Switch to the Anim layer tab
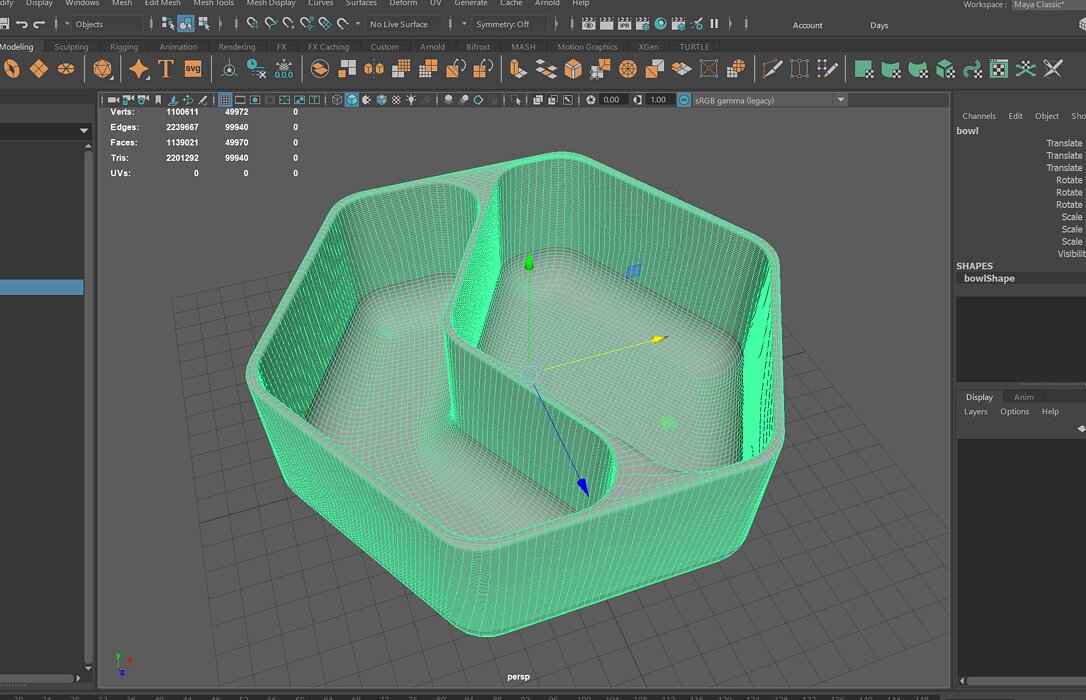The height and width of the screenshot is (700, 1086). tap(1024, 397)
